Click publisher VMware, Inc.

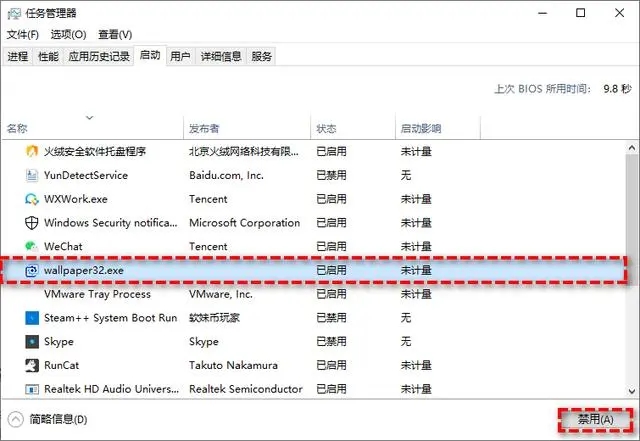click(220, 294)
